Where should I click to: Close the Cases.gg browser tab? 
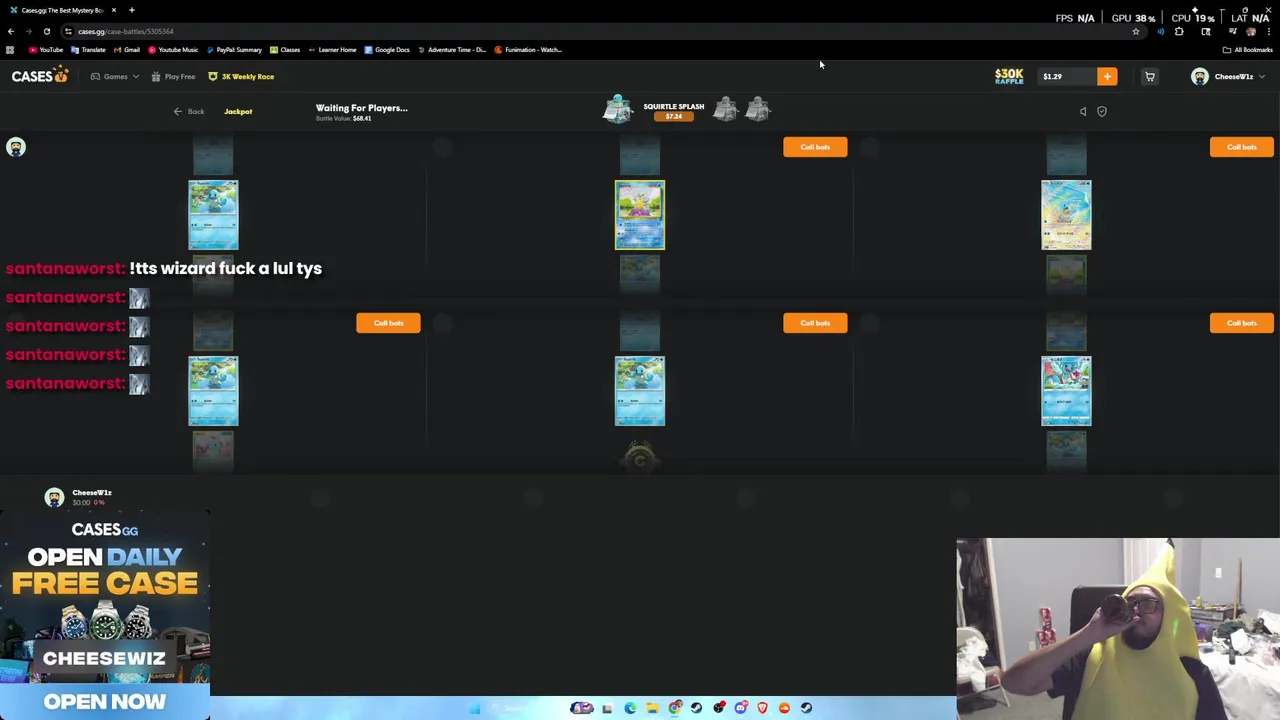coord(113,10)
